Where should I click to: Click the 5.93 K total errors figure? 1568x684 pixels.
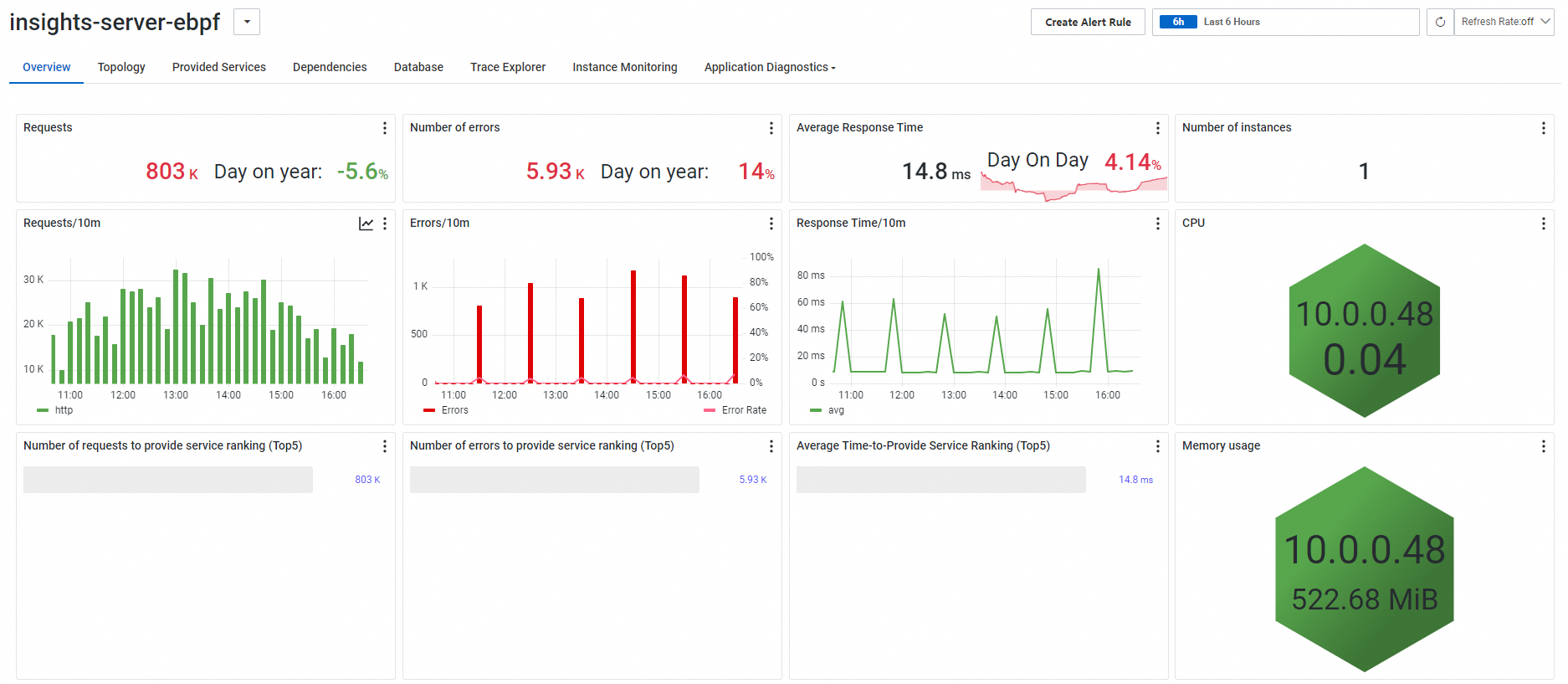(x=556, y=172)
